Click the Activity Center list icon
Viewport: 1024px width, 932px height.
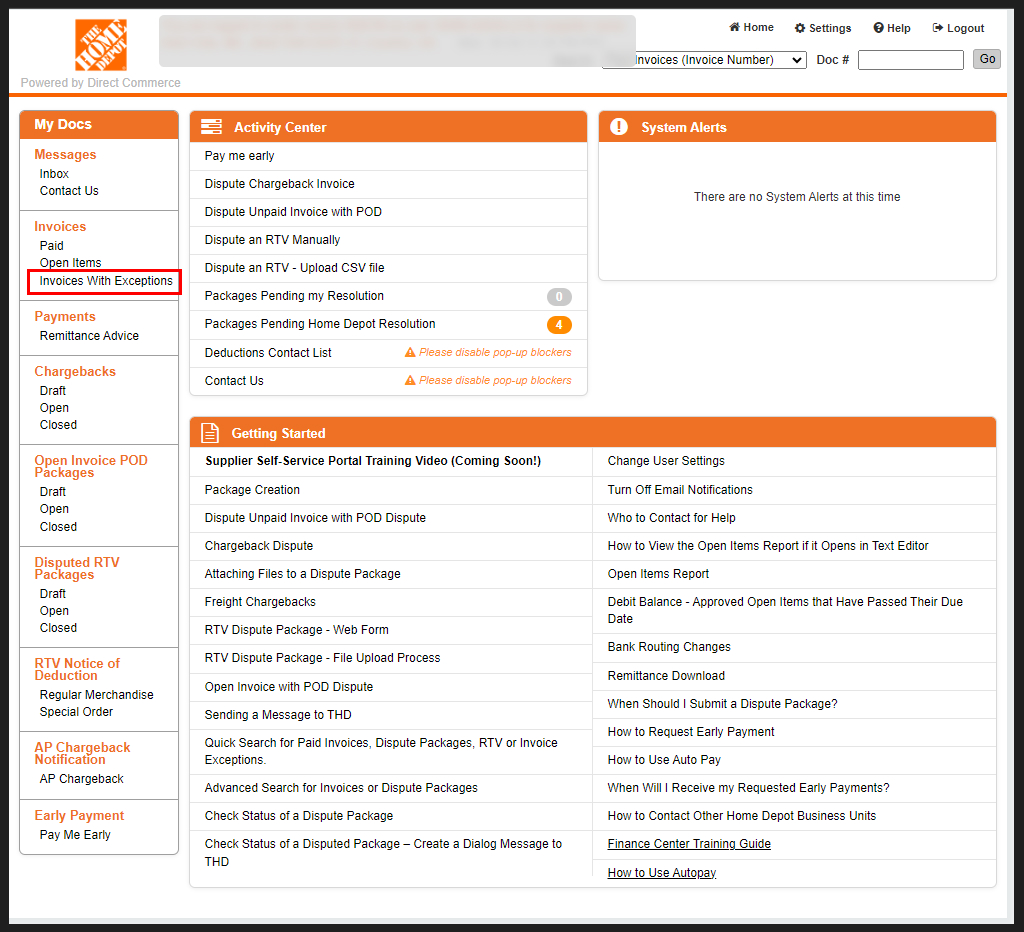coord(211,126)
